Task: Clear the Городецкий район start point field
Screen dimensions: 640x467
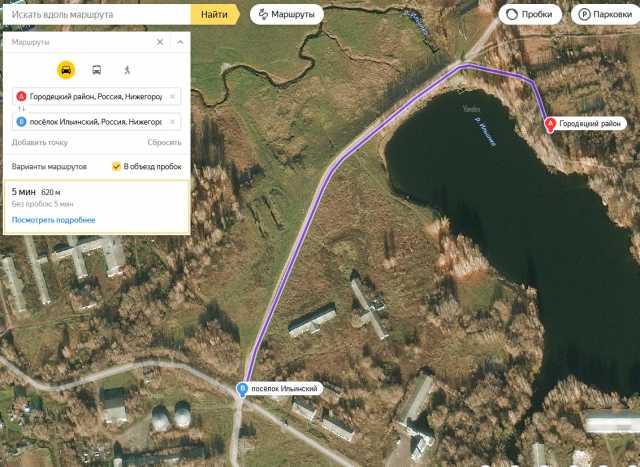Action: click(172, 96)
